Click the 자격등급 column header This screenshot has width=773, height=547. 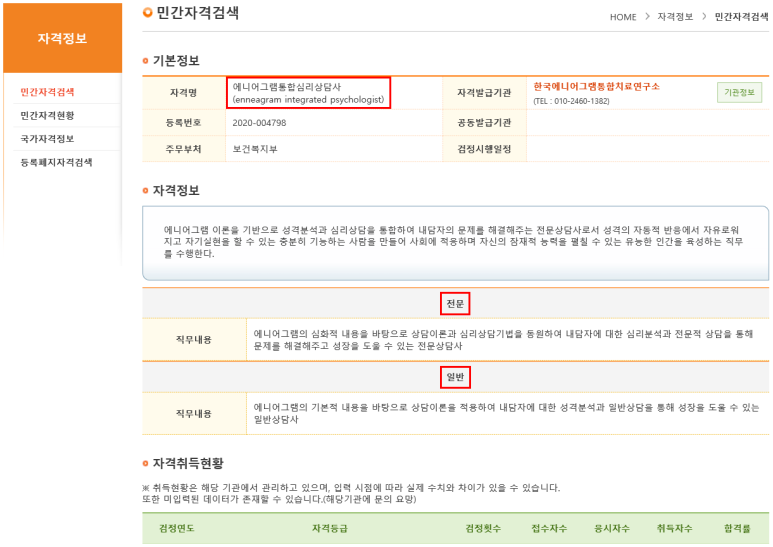(330, 528)
